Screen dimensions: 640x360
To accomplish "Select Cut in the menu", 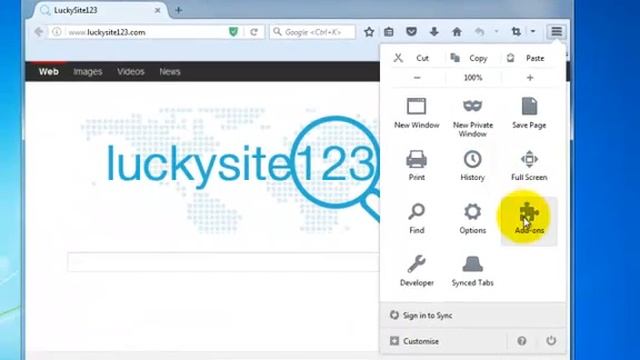I will (411, 58).
